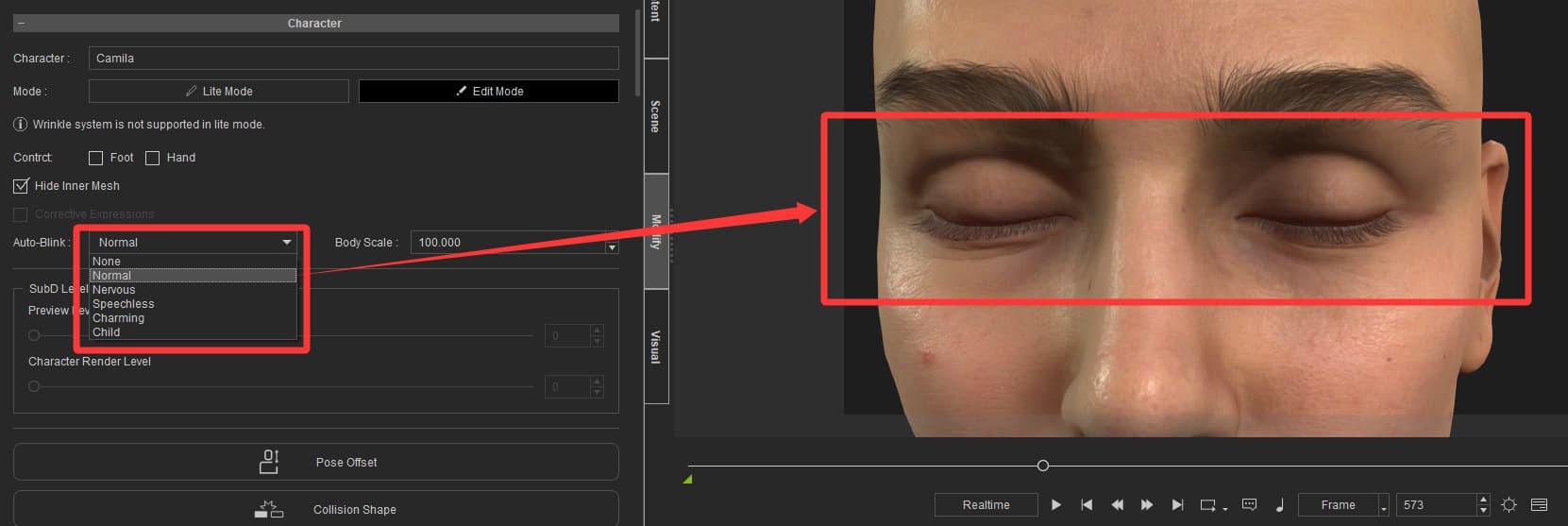The height and width of the screenshot is (526, 1568).
Task: Click the Collision Shape button
Action: tap(316, 509)
